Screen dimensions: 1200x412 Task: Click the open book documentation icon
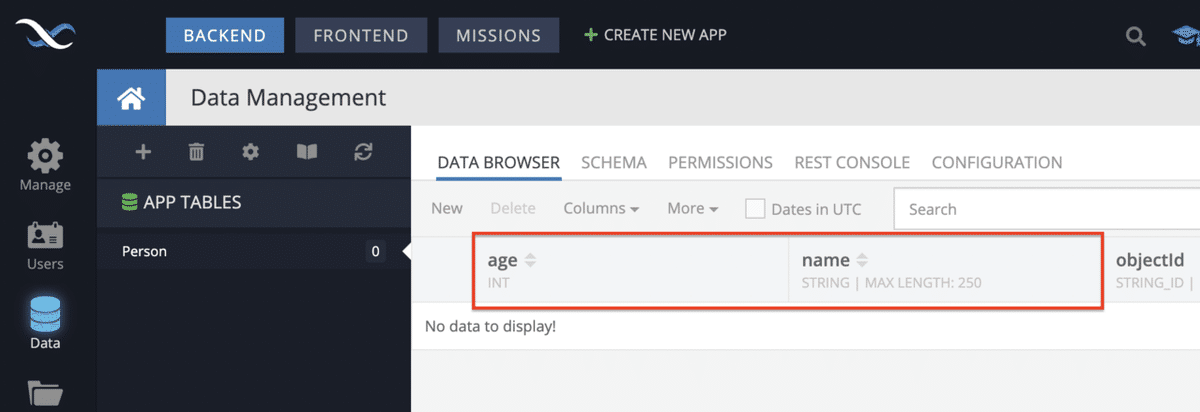coord(306,152)
